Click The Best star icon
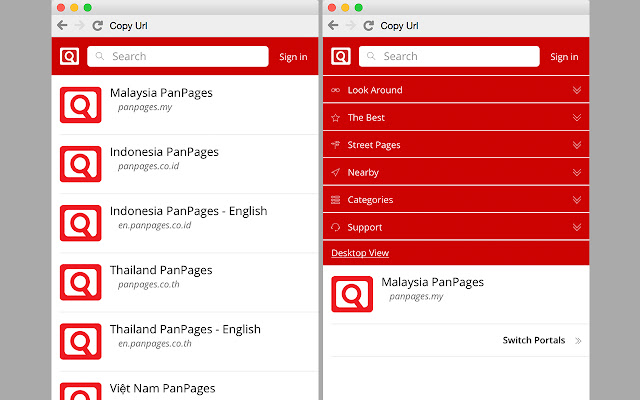 pyautogui.click(x=336, y=118)
